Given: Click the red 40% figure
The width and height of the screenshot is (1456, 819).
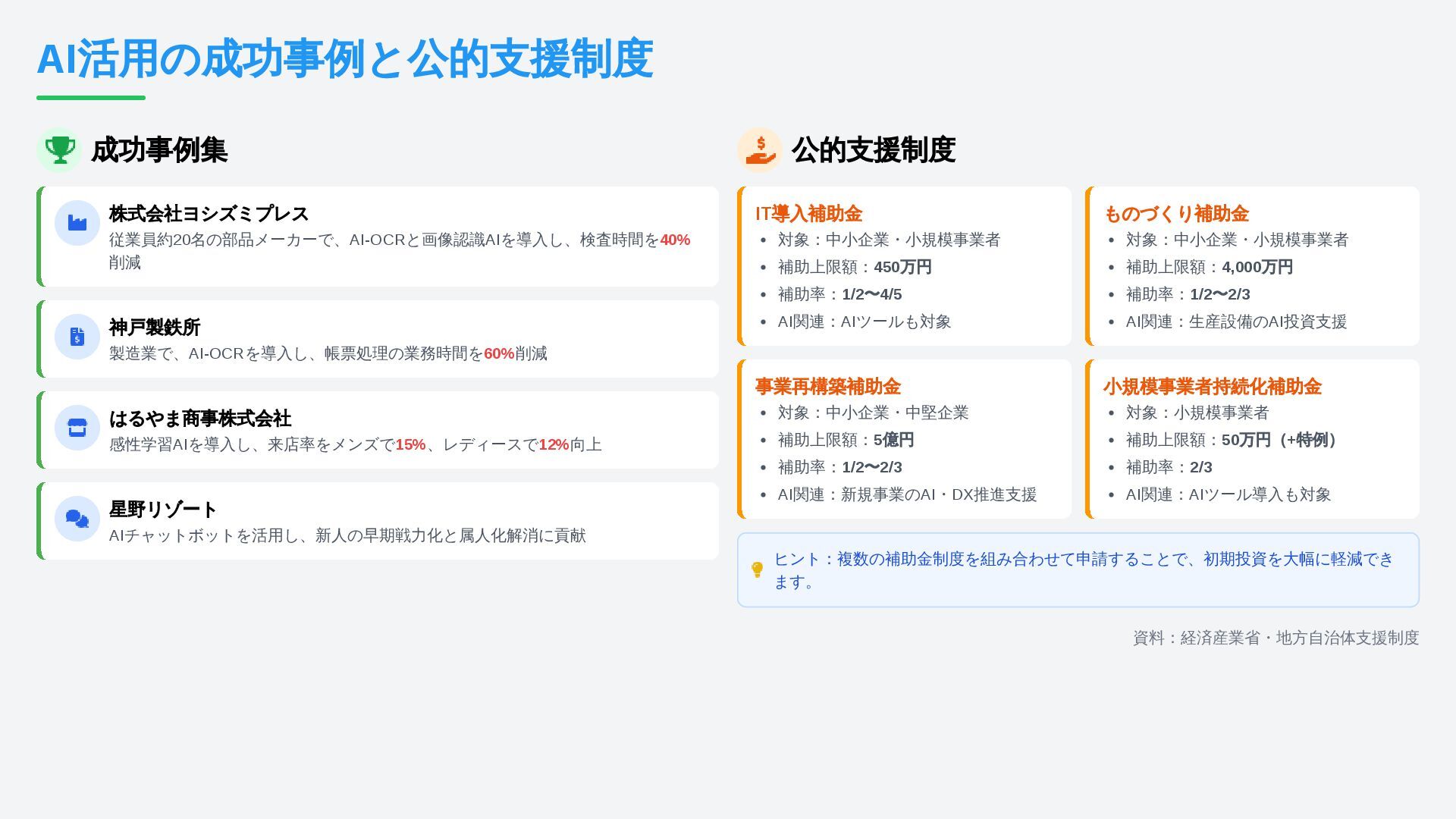Looking at the screenshot, I should (x=675, y=240).
